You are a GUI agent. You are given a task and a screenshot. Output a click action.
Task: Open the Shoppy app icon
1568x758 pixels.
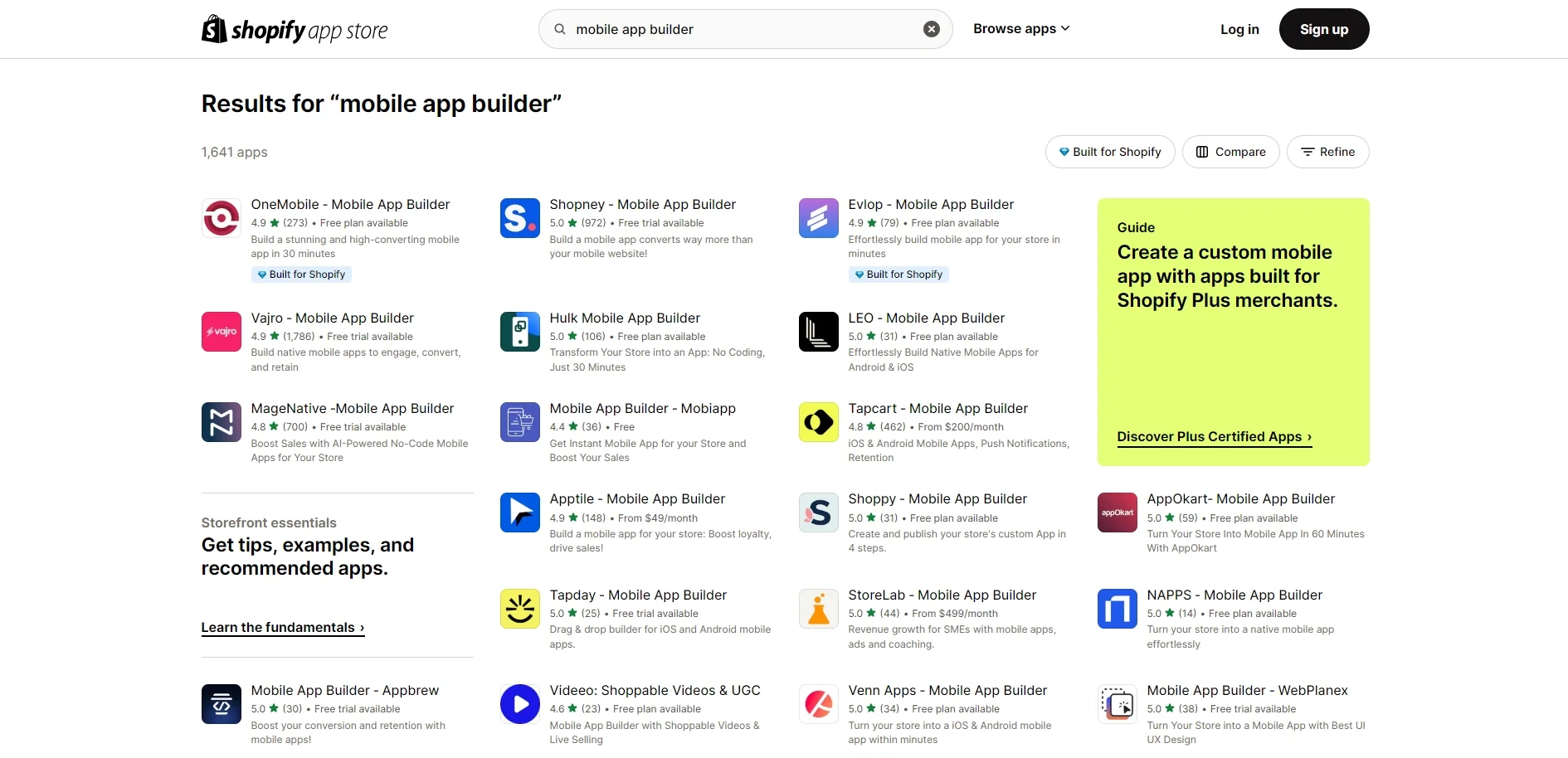[819, 513]
